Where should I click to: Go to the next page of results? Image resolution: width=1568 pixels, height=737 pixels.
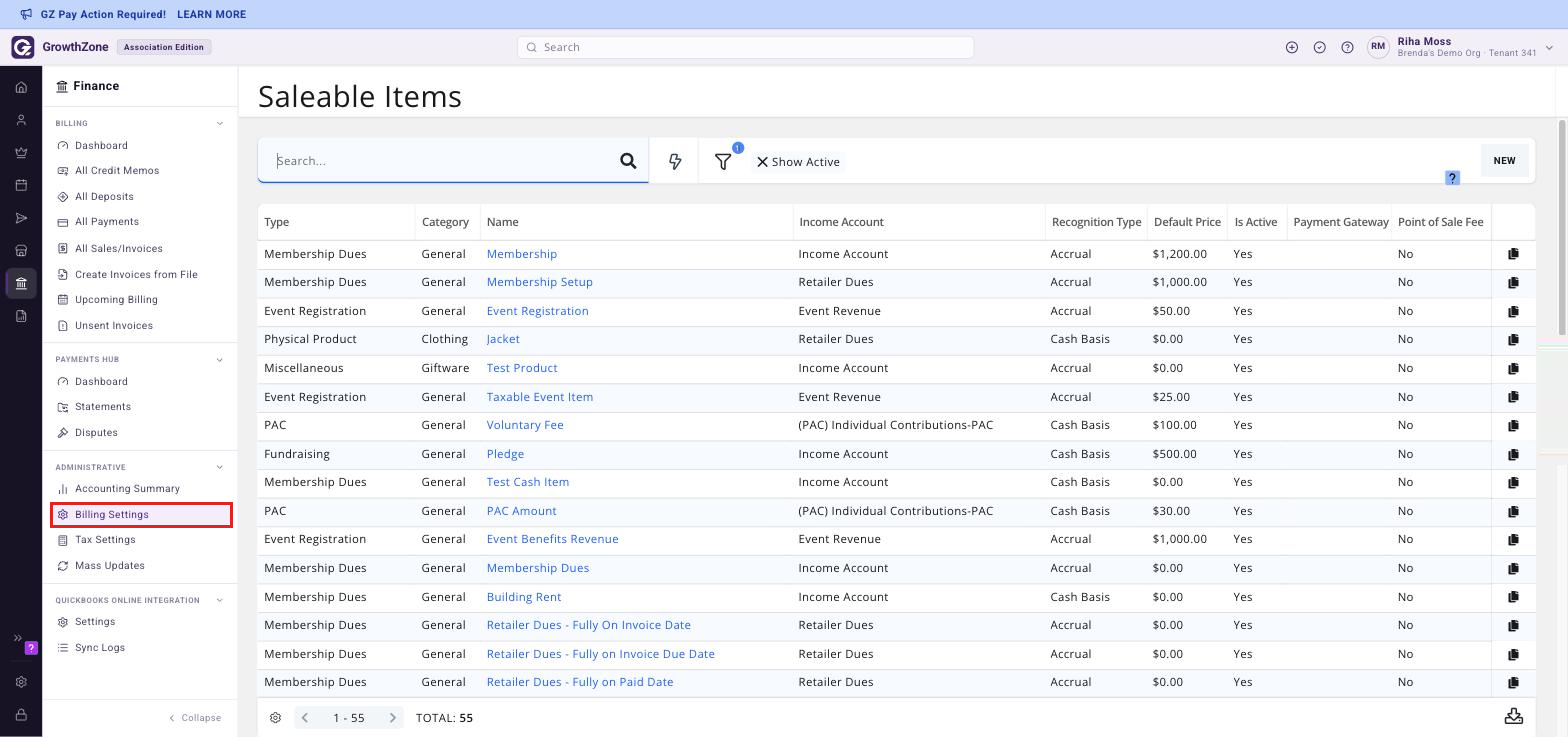[x=392, y=718]
